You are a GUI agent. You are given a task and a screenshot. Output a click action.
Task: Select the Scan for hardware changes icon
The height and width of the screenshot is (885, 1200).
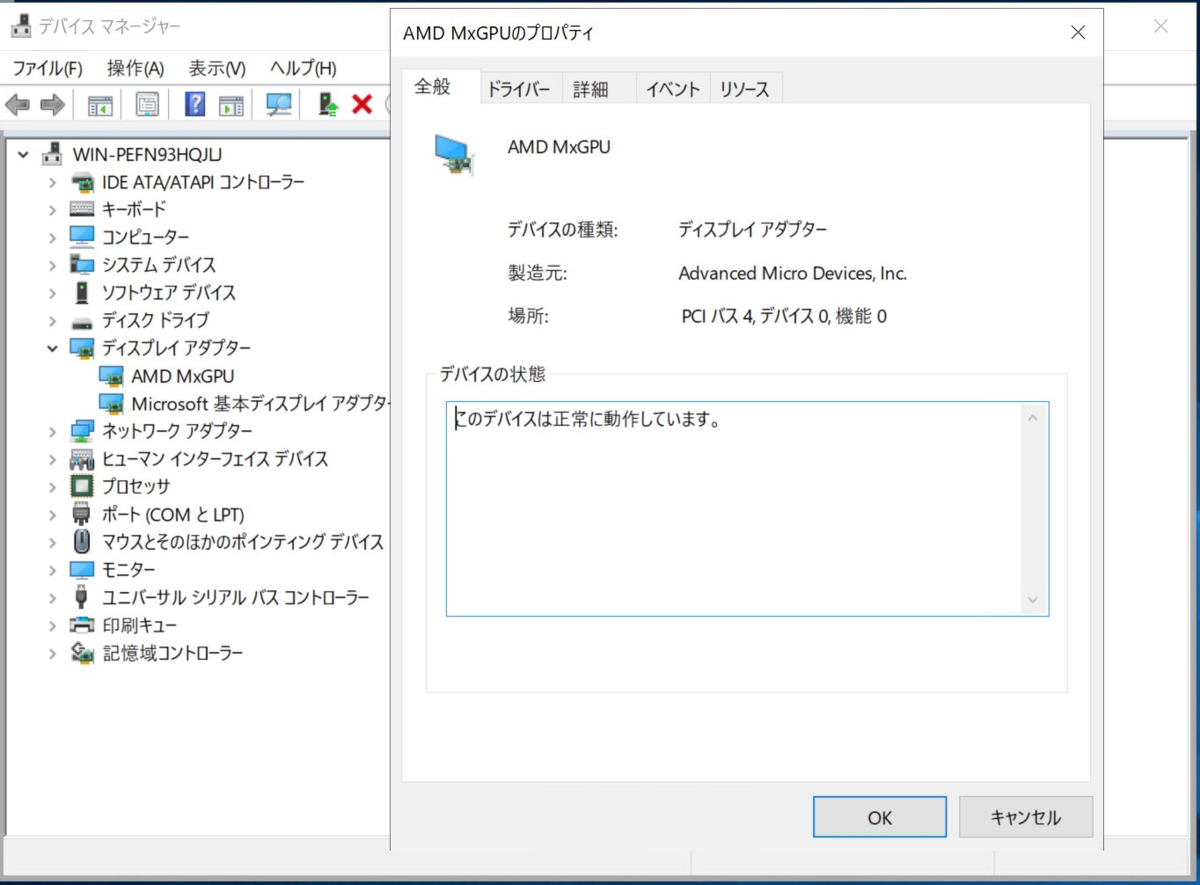(x=280, y=104)
